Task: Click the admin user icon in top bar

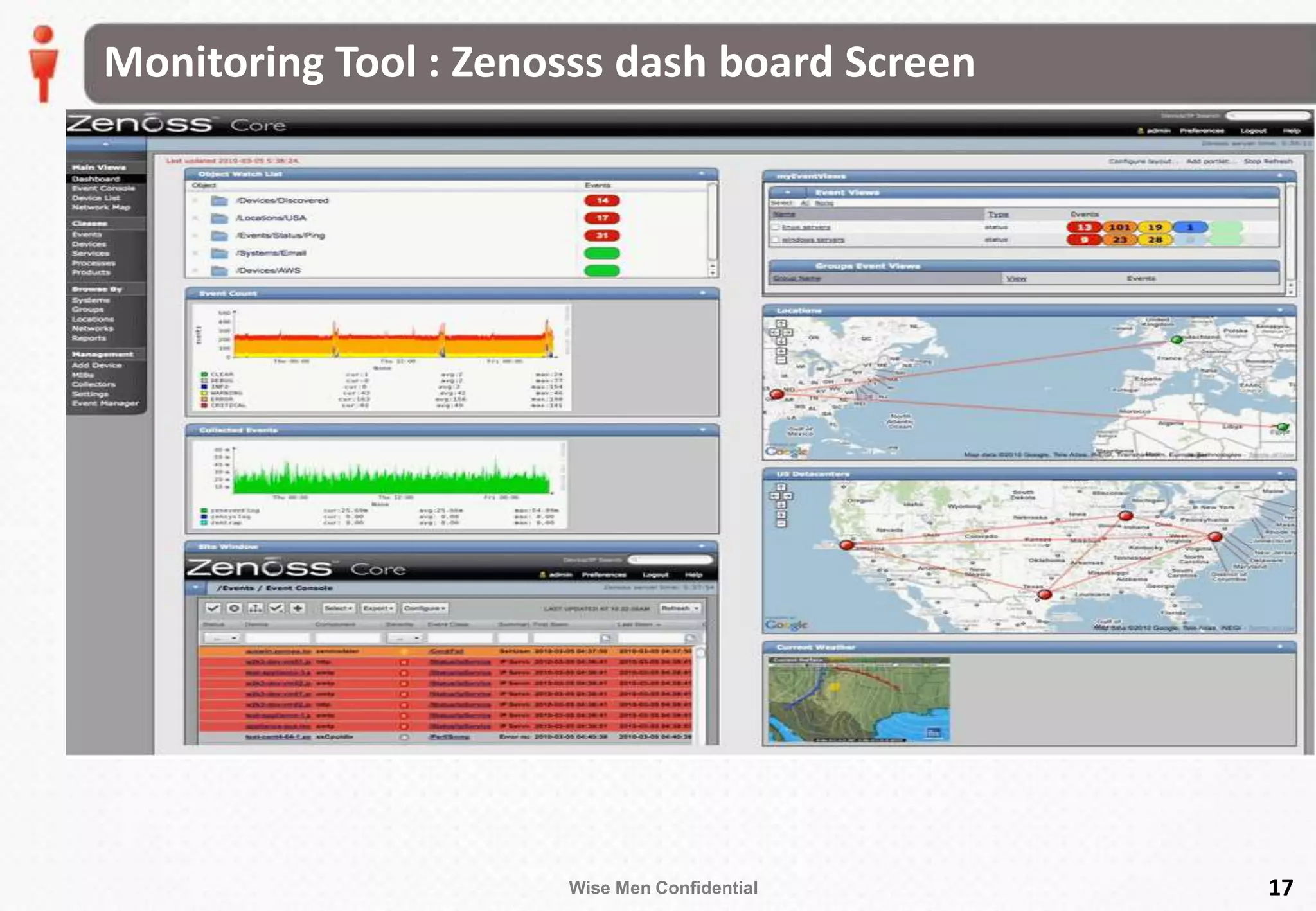Action: pos(1141,130)
